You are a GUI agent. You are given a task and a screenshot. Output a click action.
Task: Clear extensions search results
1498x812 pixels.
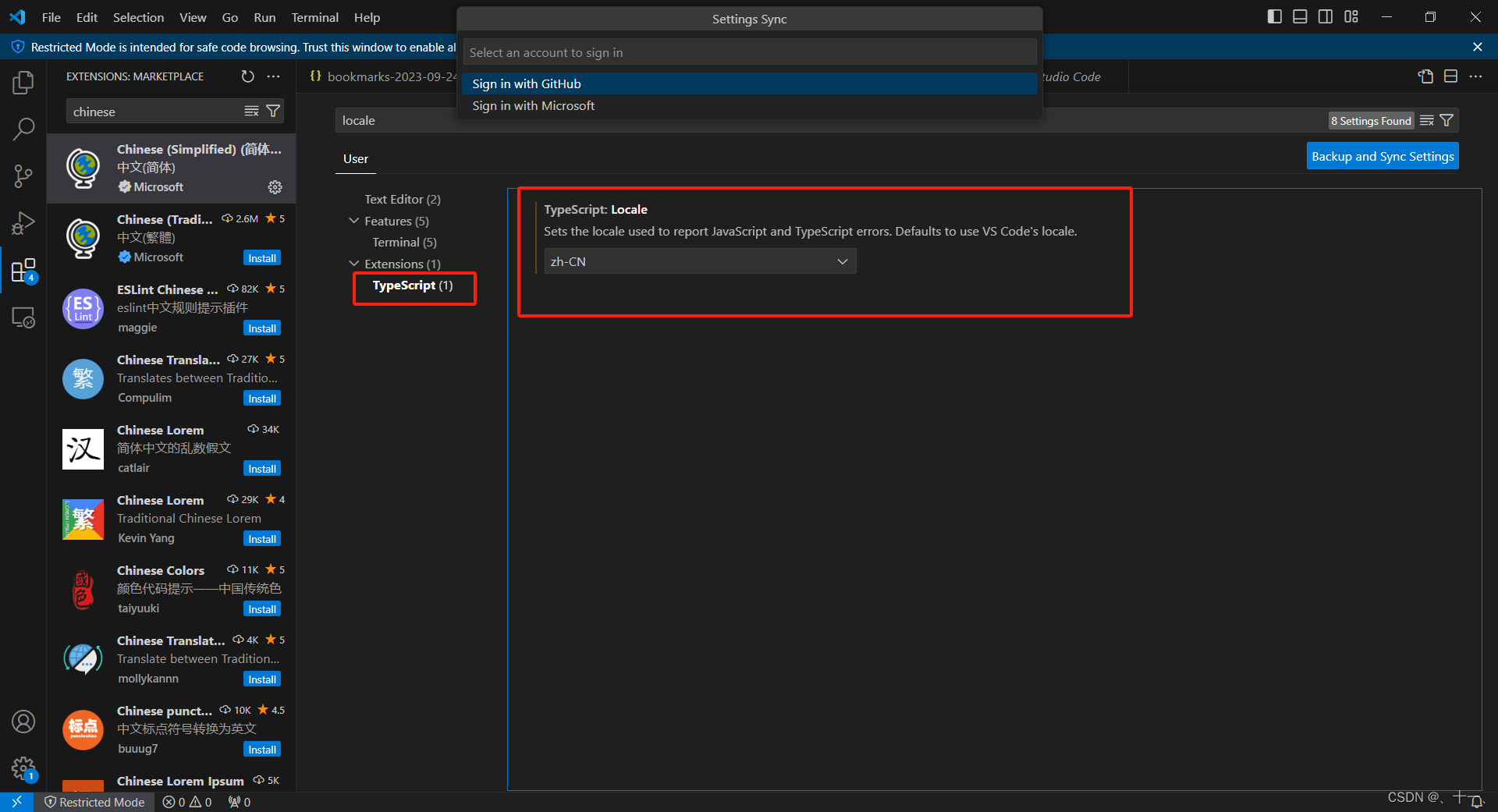(x=251, y=112)
